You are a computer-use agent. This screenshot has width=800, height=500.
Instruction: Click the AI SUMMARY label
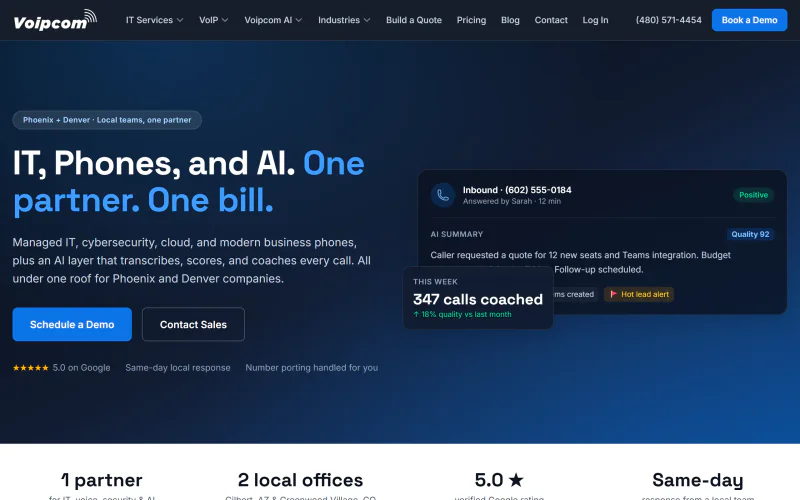[x=457, y=234]
